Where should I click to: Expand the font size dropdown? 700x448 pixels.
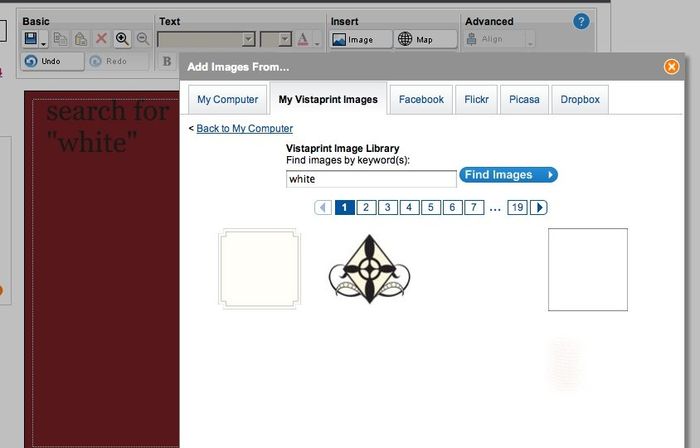(284, 39)
